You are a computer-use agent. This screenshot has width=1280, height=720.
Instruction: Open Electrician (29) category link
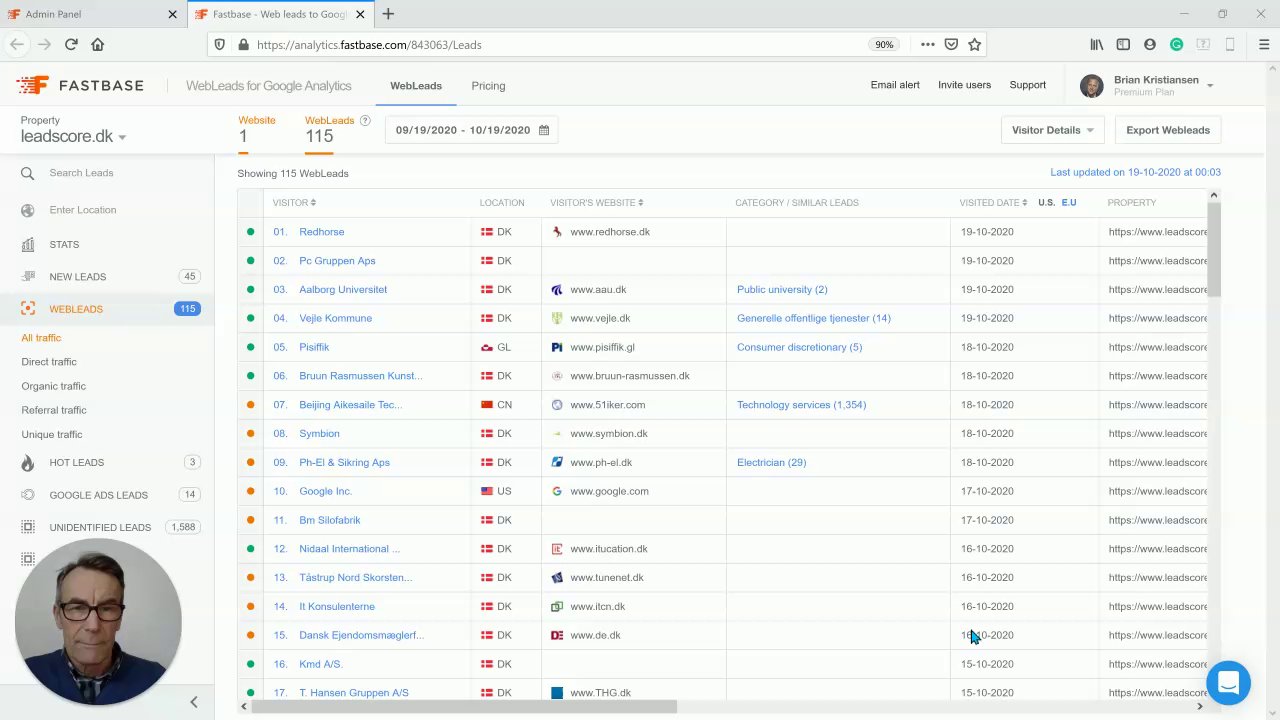(771, 463)
